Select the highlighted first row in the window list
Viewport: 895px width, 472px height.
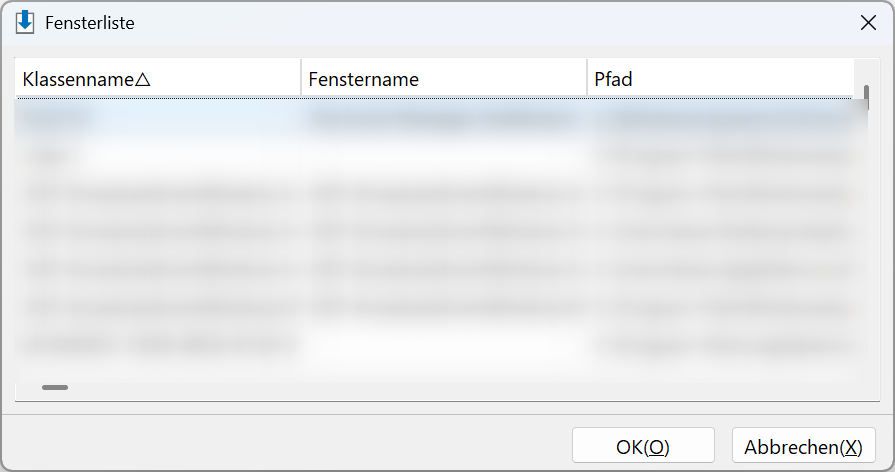click(434, 118)
